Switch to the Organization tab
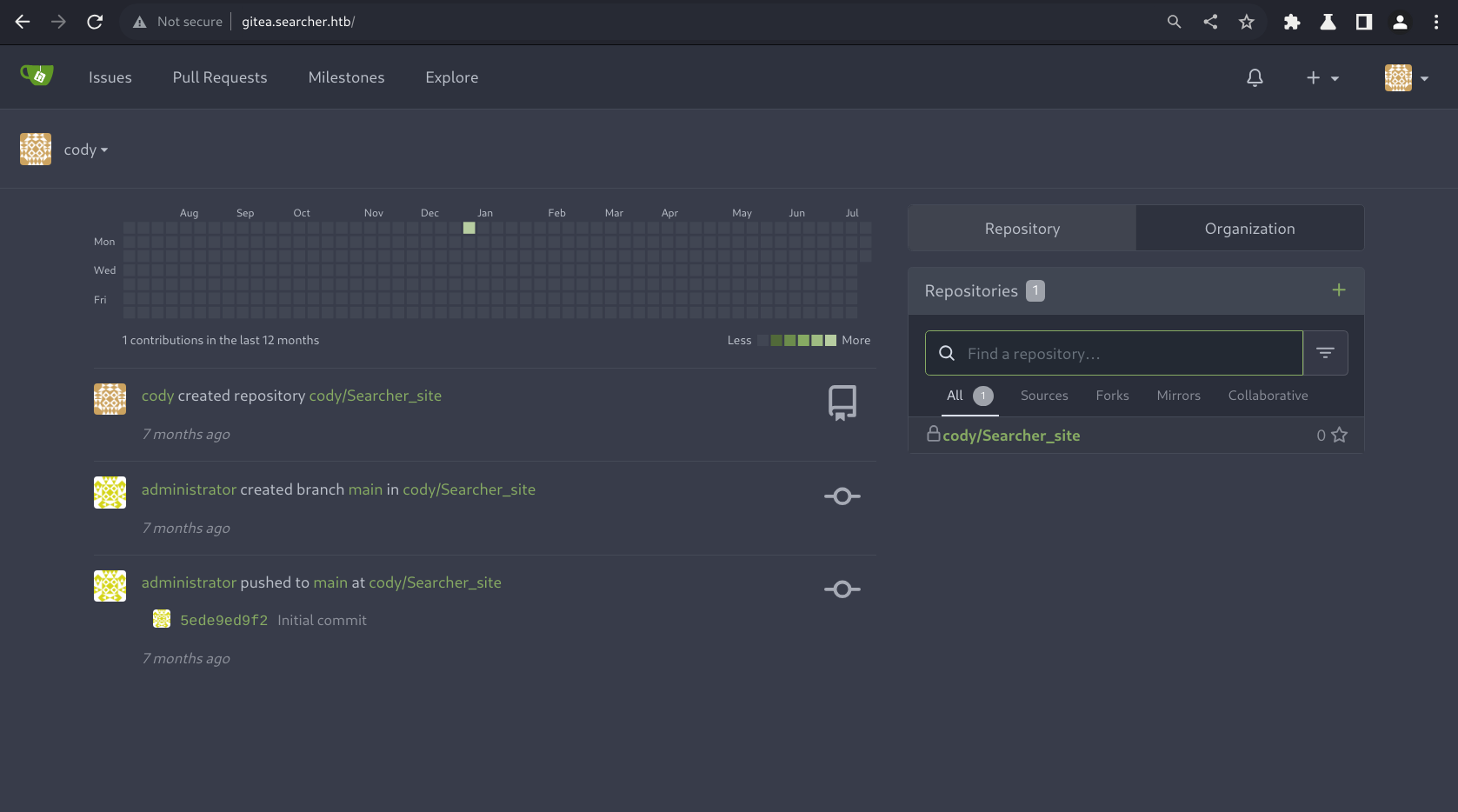The image size is (1458, 812). pos(1249,229)
